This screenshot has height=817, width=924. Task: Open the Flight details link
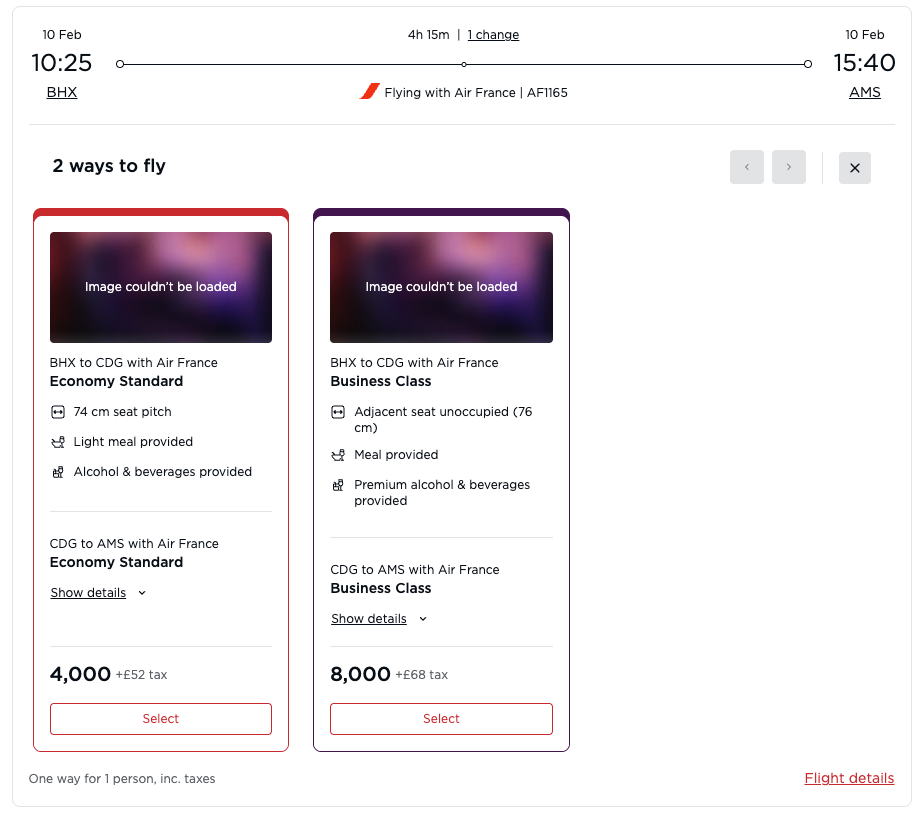(x=849, y=778)
